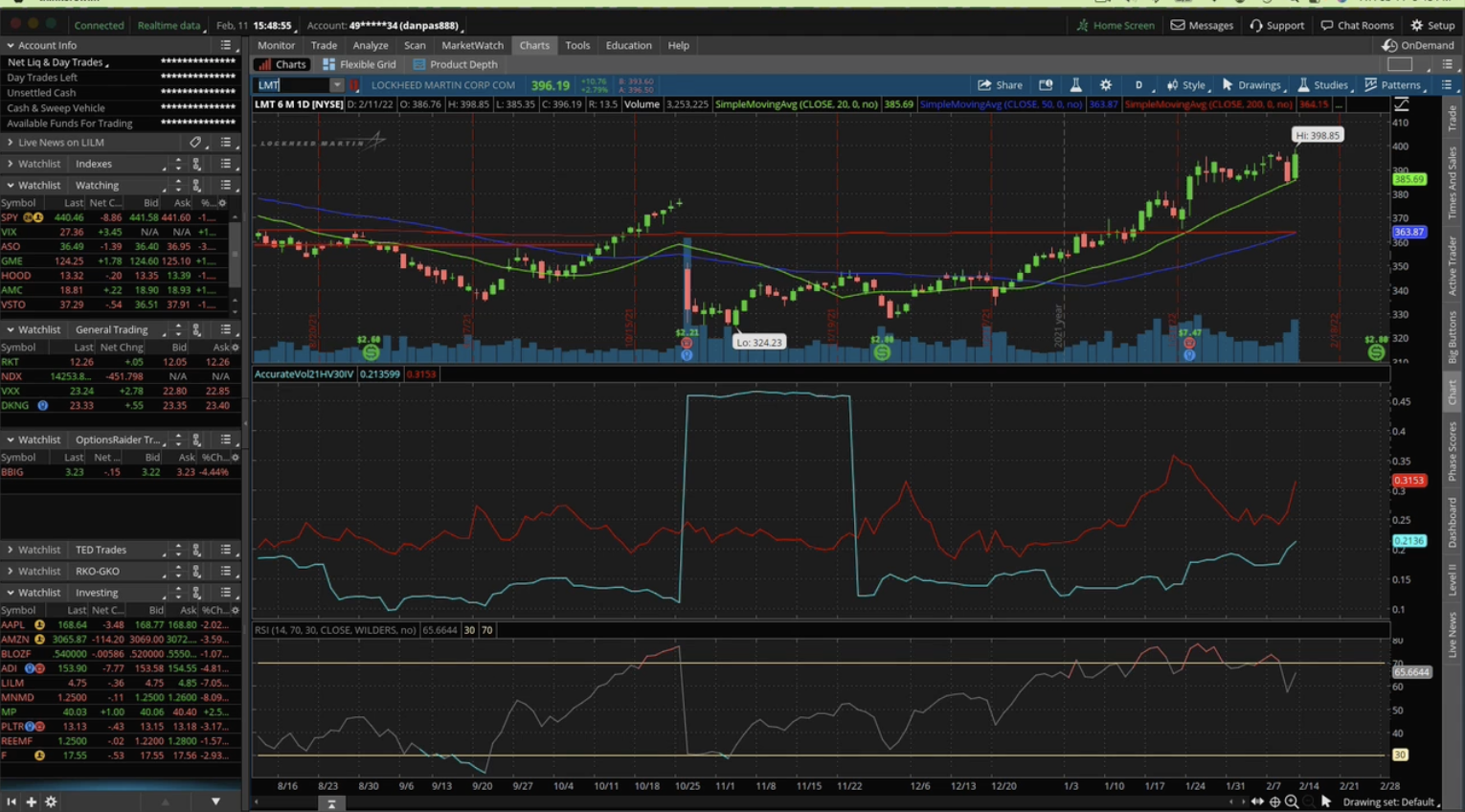The width and height of the screenshot is (1465, 812).
Task: Open Setup gear menu
Action: pyautogui.click(x=1432, y=25)
